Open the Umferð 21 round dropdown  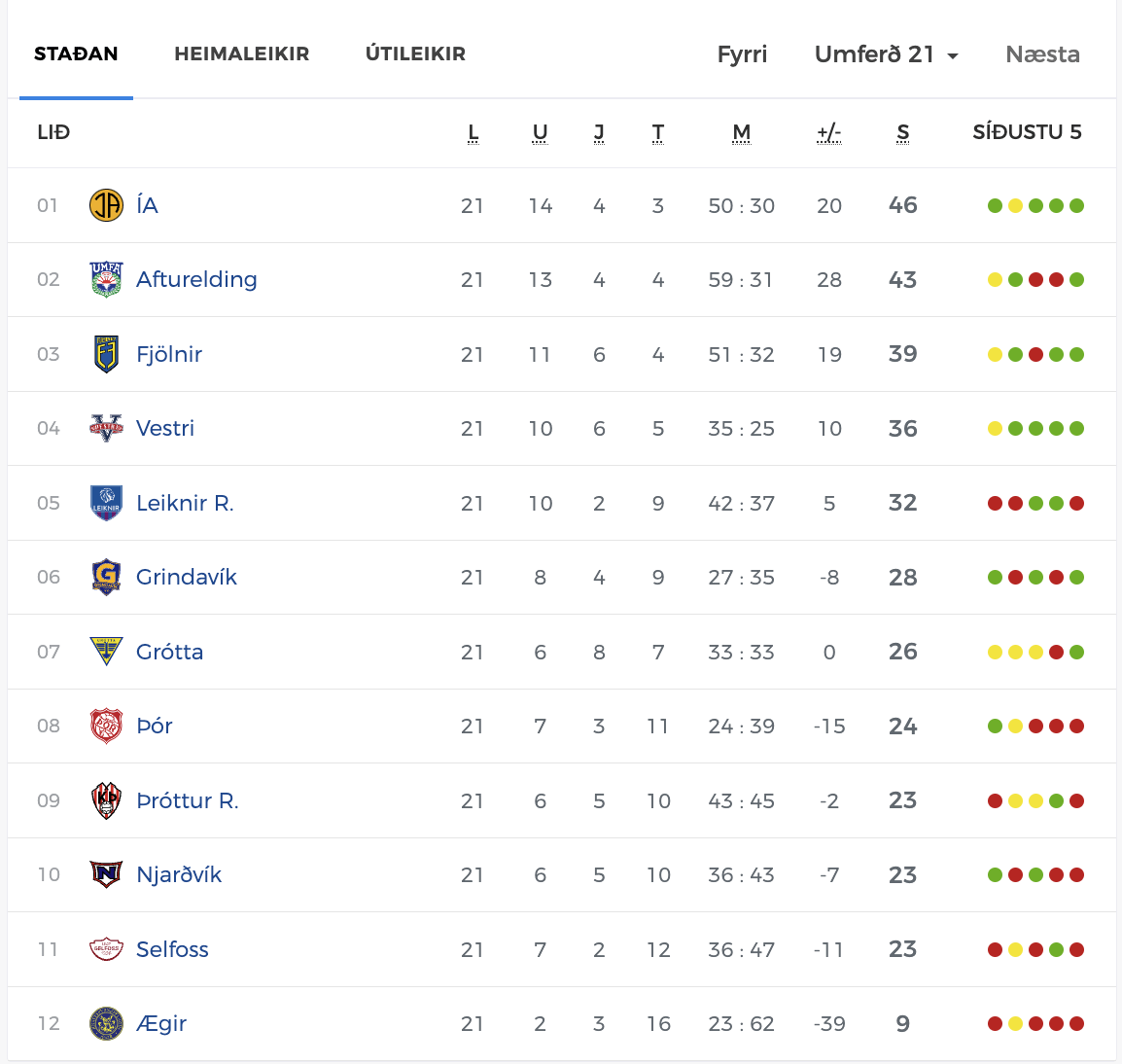[x=886, y=54]
